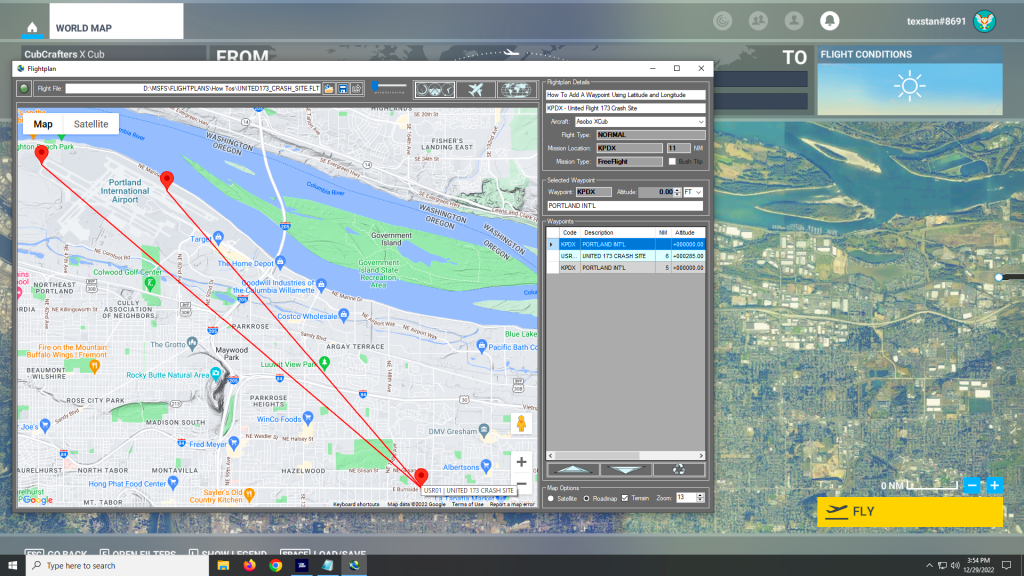Click the slider in the Flightplan toolbar

click(x=389, y=88)
